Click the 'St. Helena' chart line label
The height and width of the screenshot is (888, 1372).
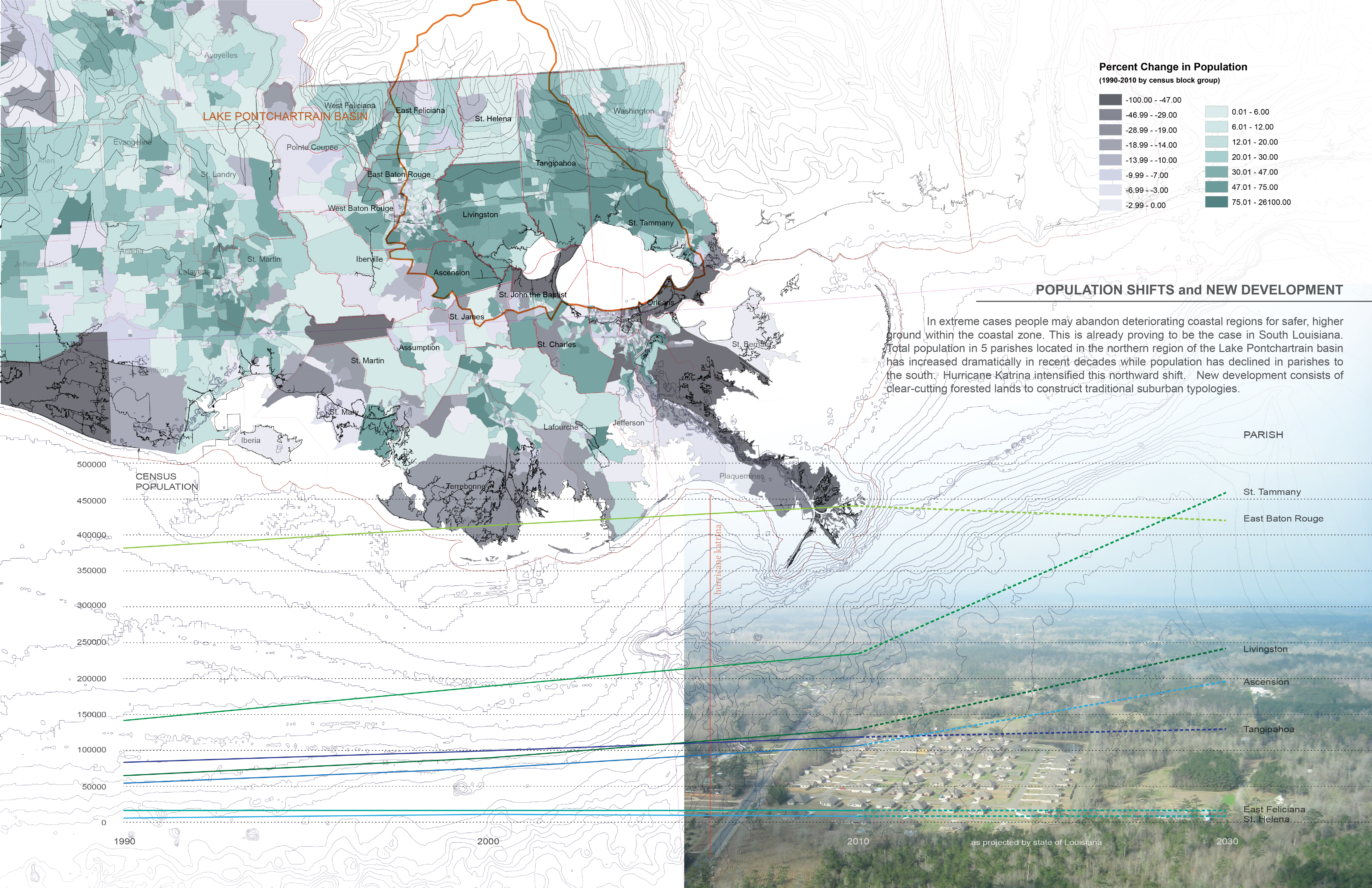click(x=1266, y=819)
